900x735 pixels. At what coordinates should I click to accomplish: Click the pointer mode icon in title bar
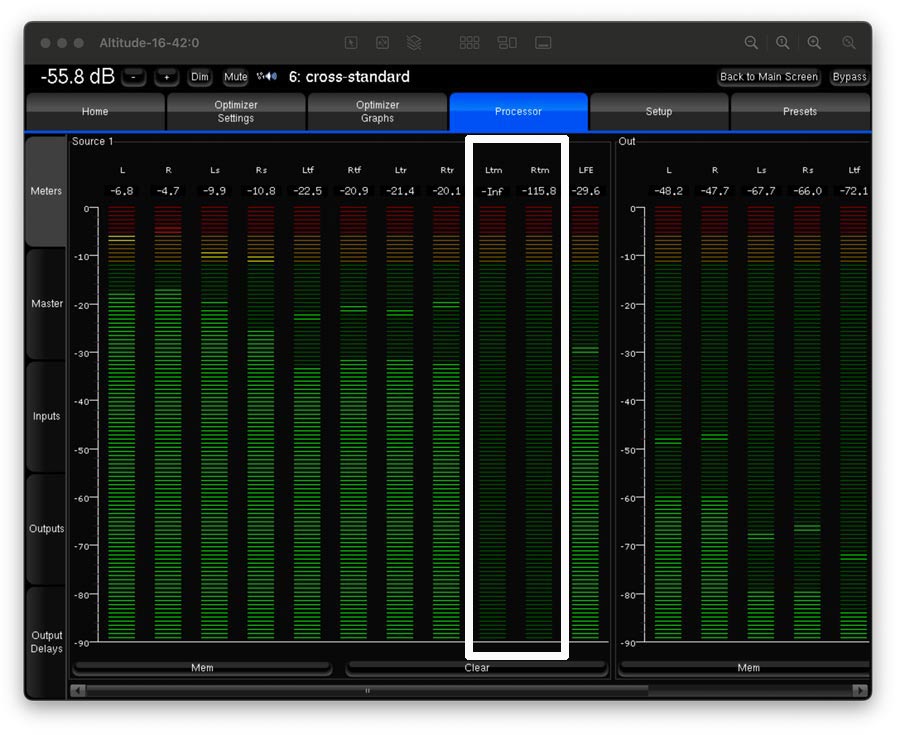click(351, 42)
